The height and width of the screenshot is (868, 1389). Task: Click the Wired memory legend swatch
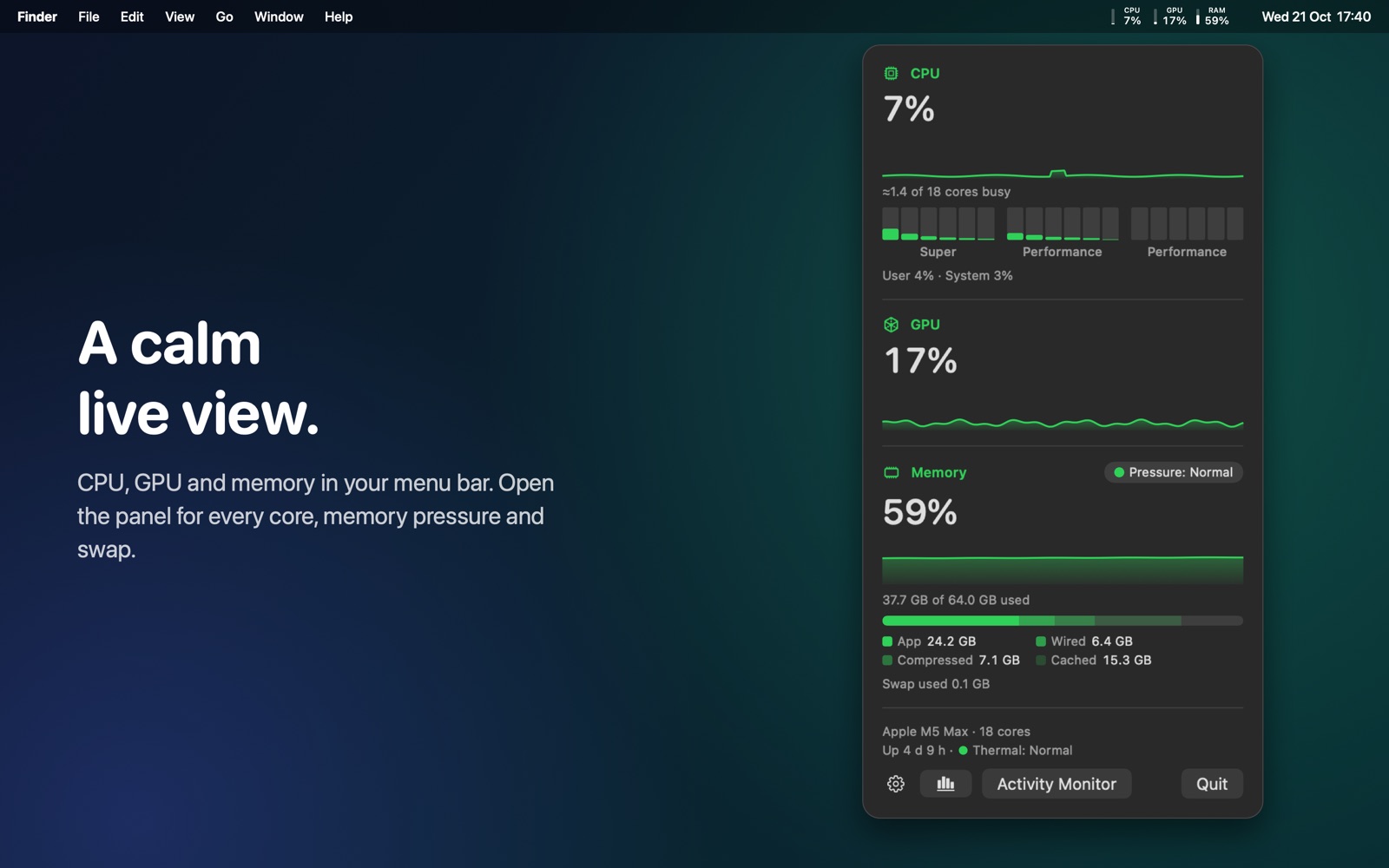1041,641
